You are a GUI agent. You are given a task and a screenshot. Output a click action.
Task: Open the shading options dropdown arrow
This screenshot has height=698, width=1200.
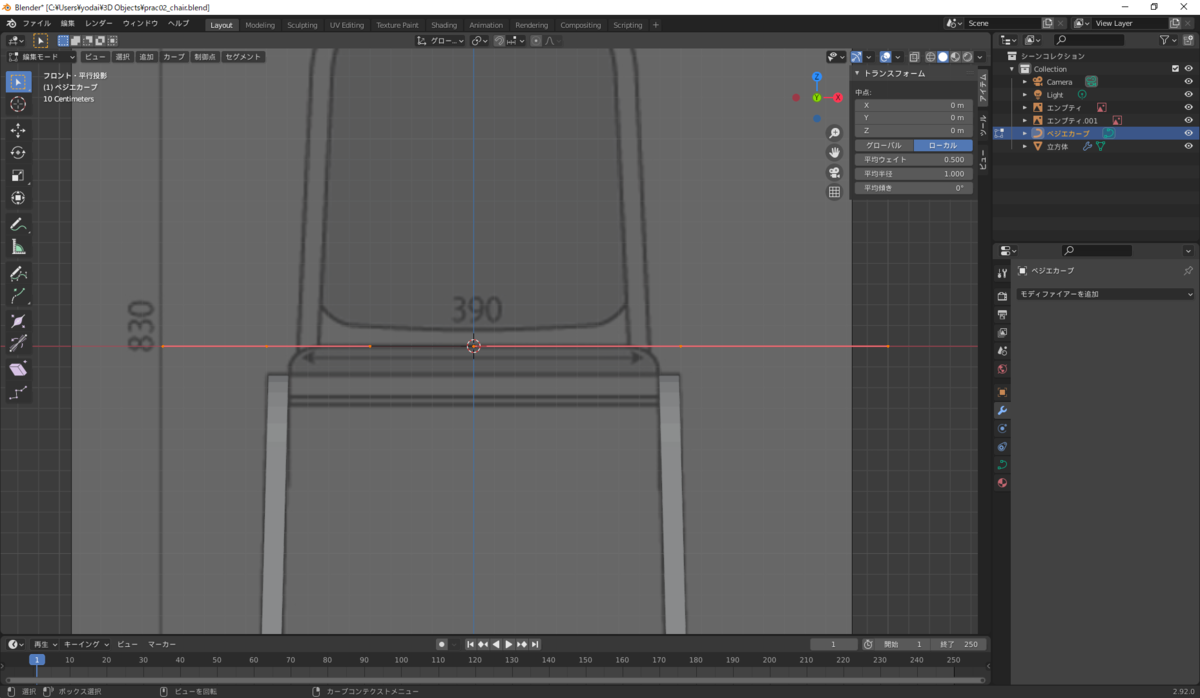pyautogui.click(x=981, y=57)
